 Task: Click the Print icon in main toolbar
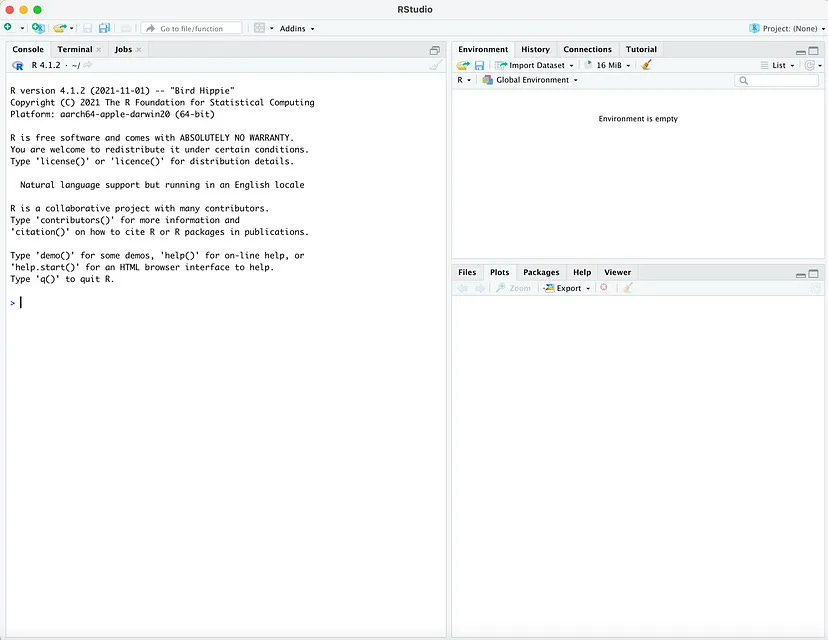(126, 29)
